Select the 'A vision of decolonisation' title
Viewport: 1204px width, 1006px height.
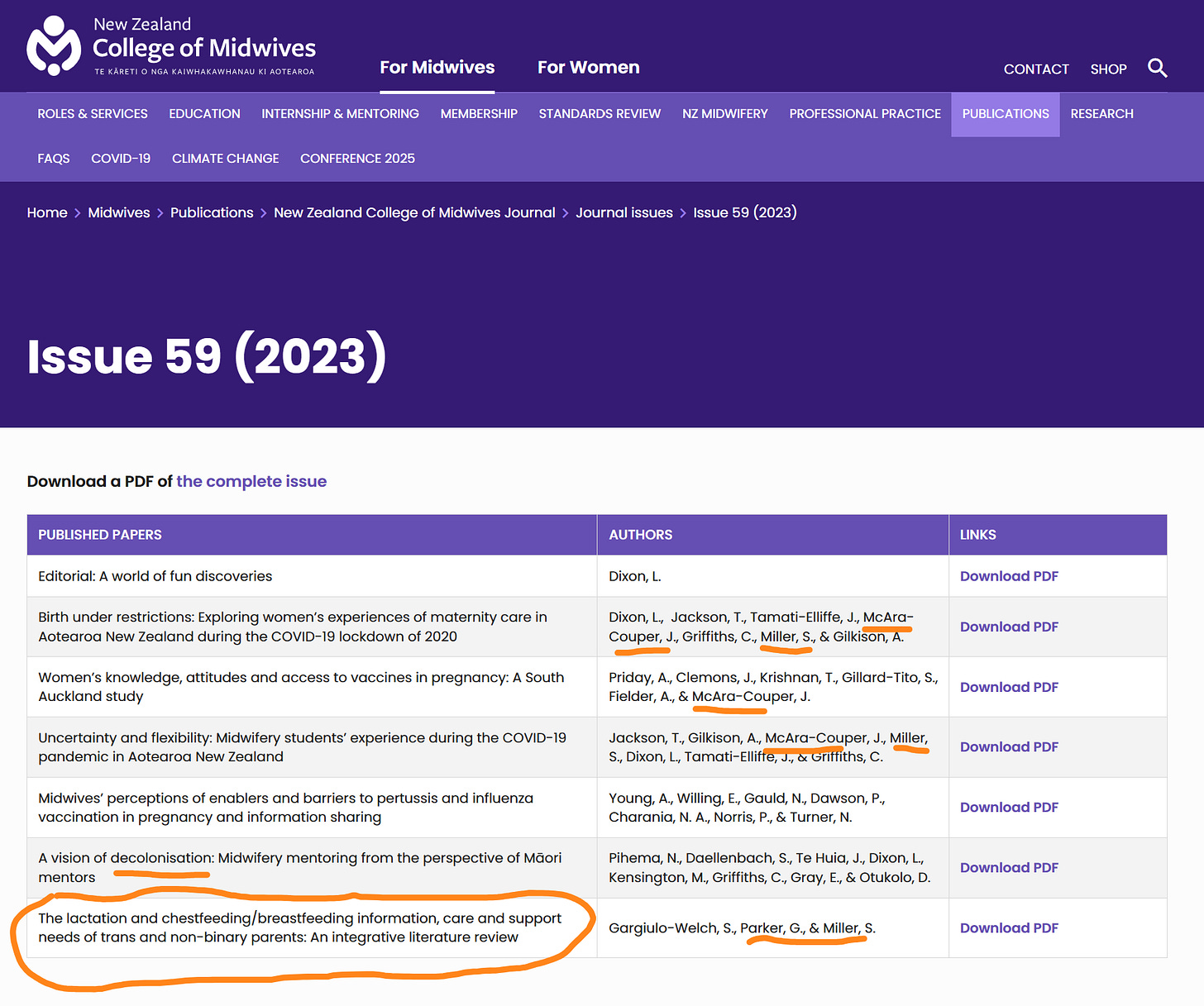299,867
